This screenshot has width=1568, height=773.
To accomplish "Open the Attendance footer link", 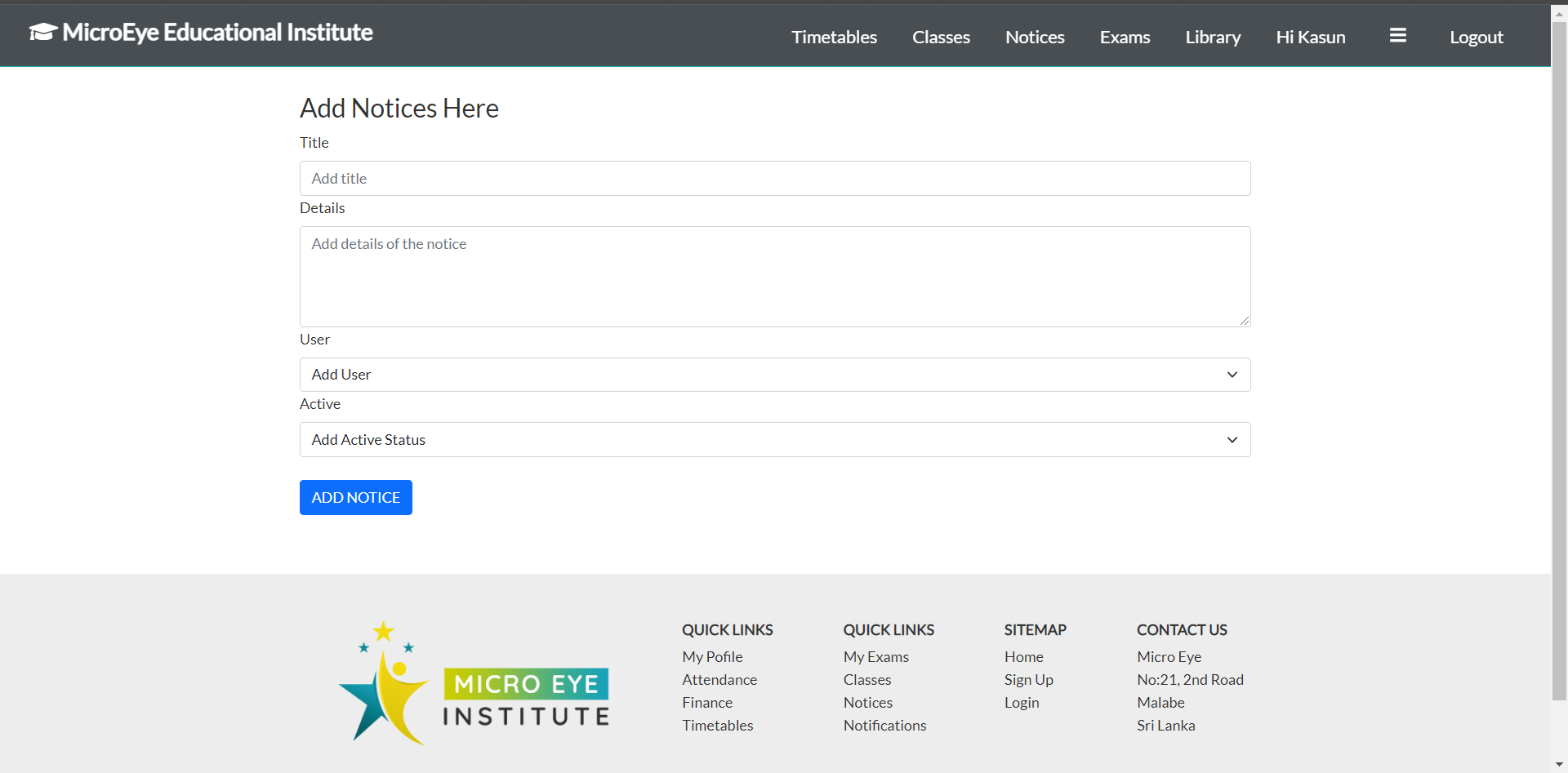I will pos(719,679).
